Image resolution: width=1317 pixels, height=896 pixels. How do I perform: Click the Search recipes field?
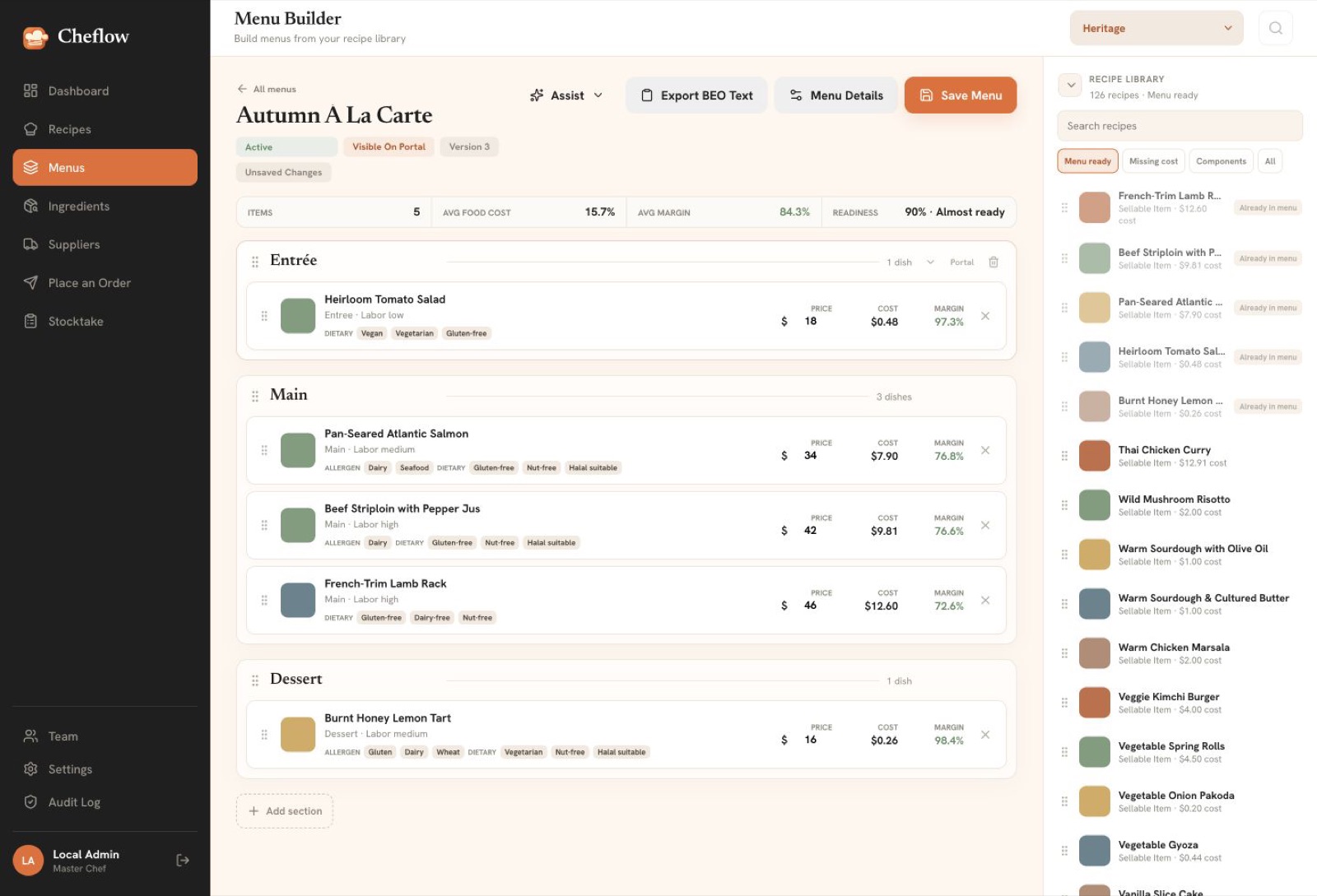[x=1180, y=126]
